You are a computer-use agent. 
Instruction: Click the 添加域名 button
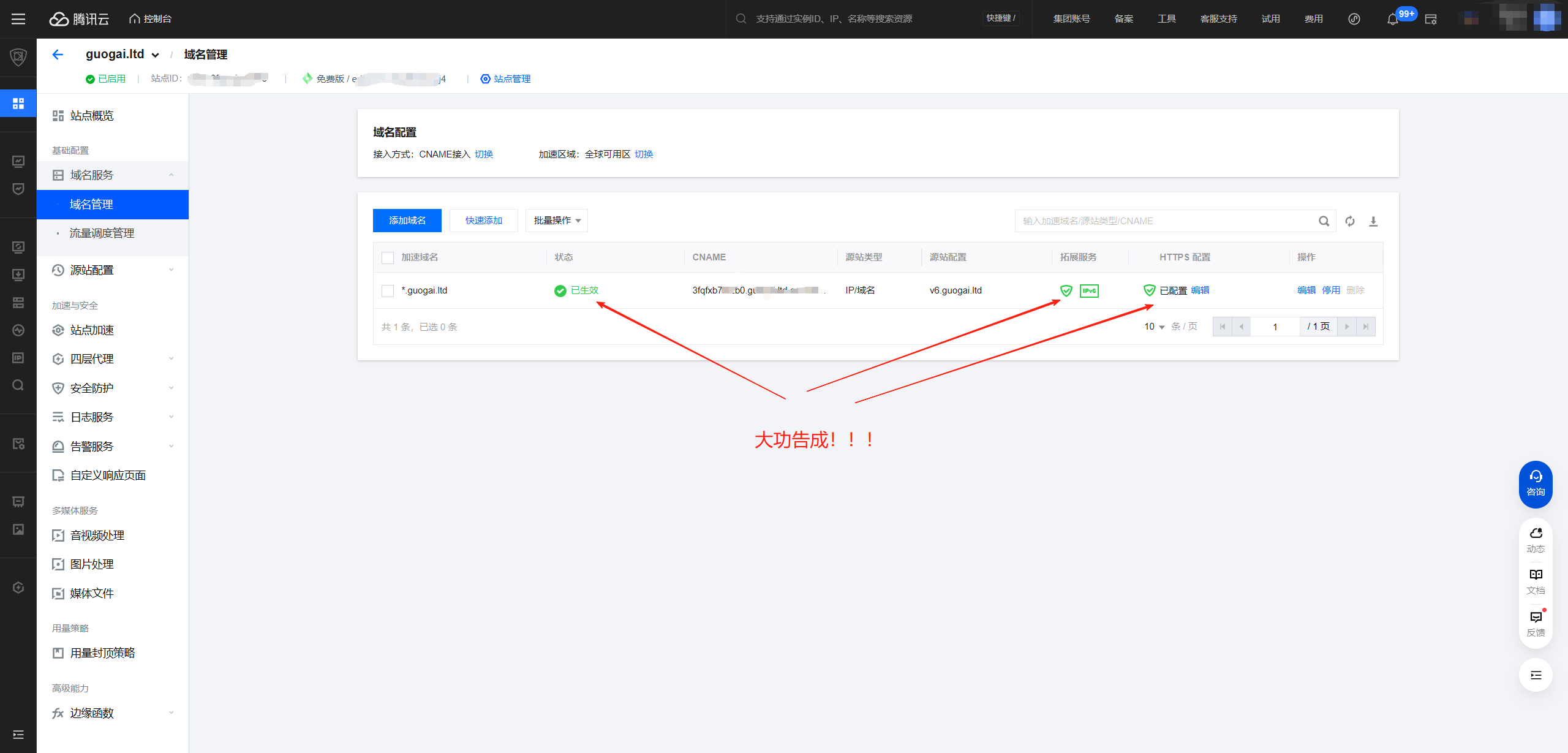pyautogui.click(x=407, y=221)
